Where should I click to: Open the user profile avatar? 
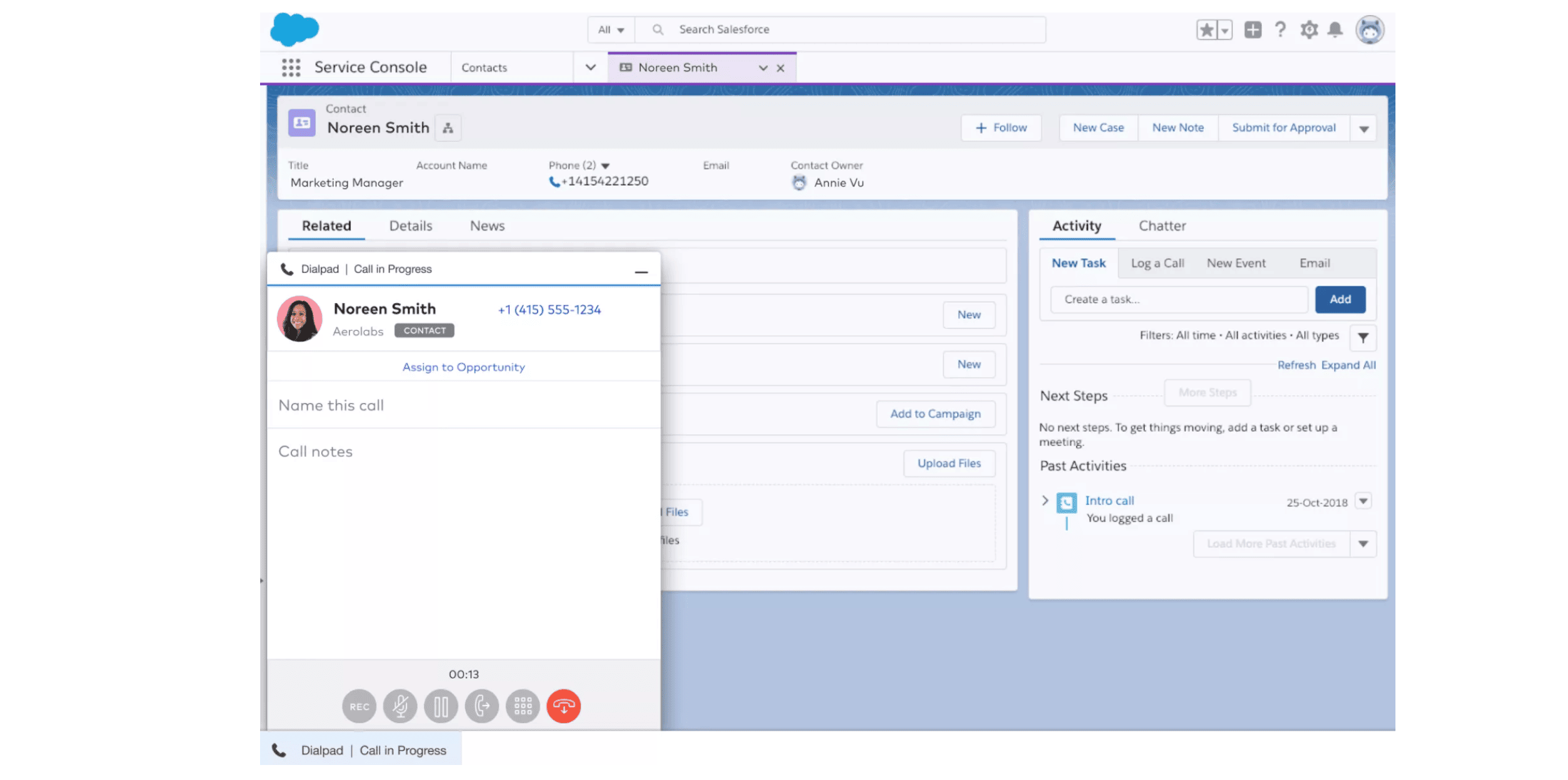click(x=1369, y=30)
